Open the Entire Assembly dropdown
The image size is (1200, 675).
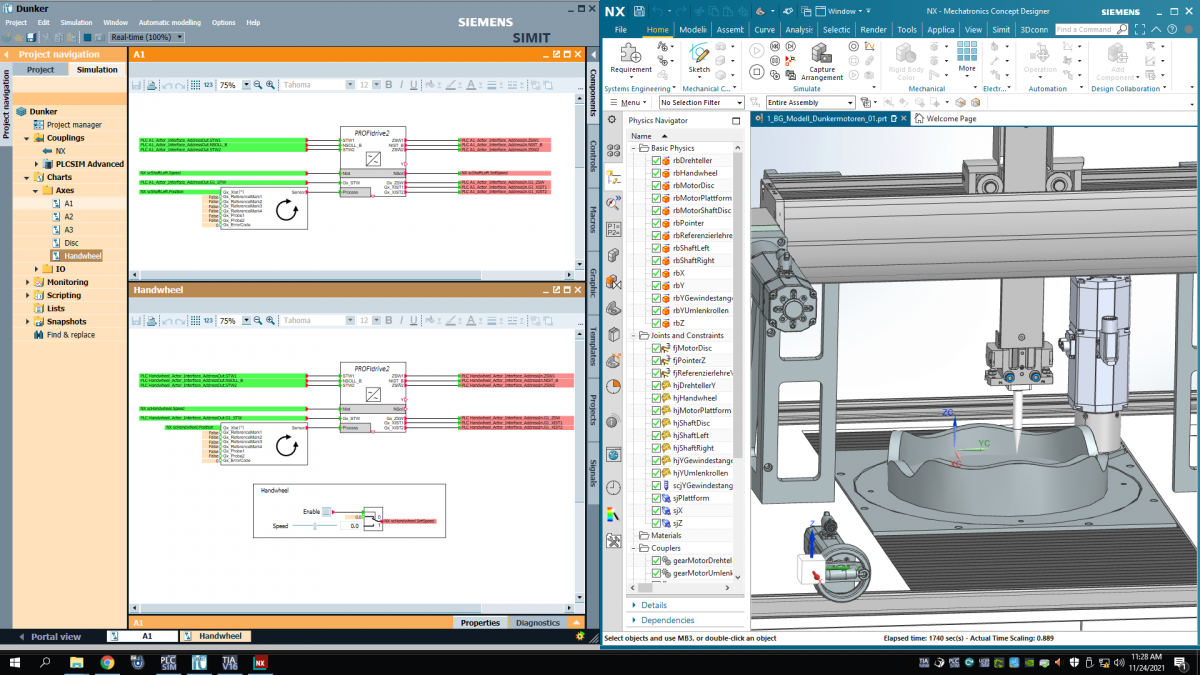850,103
